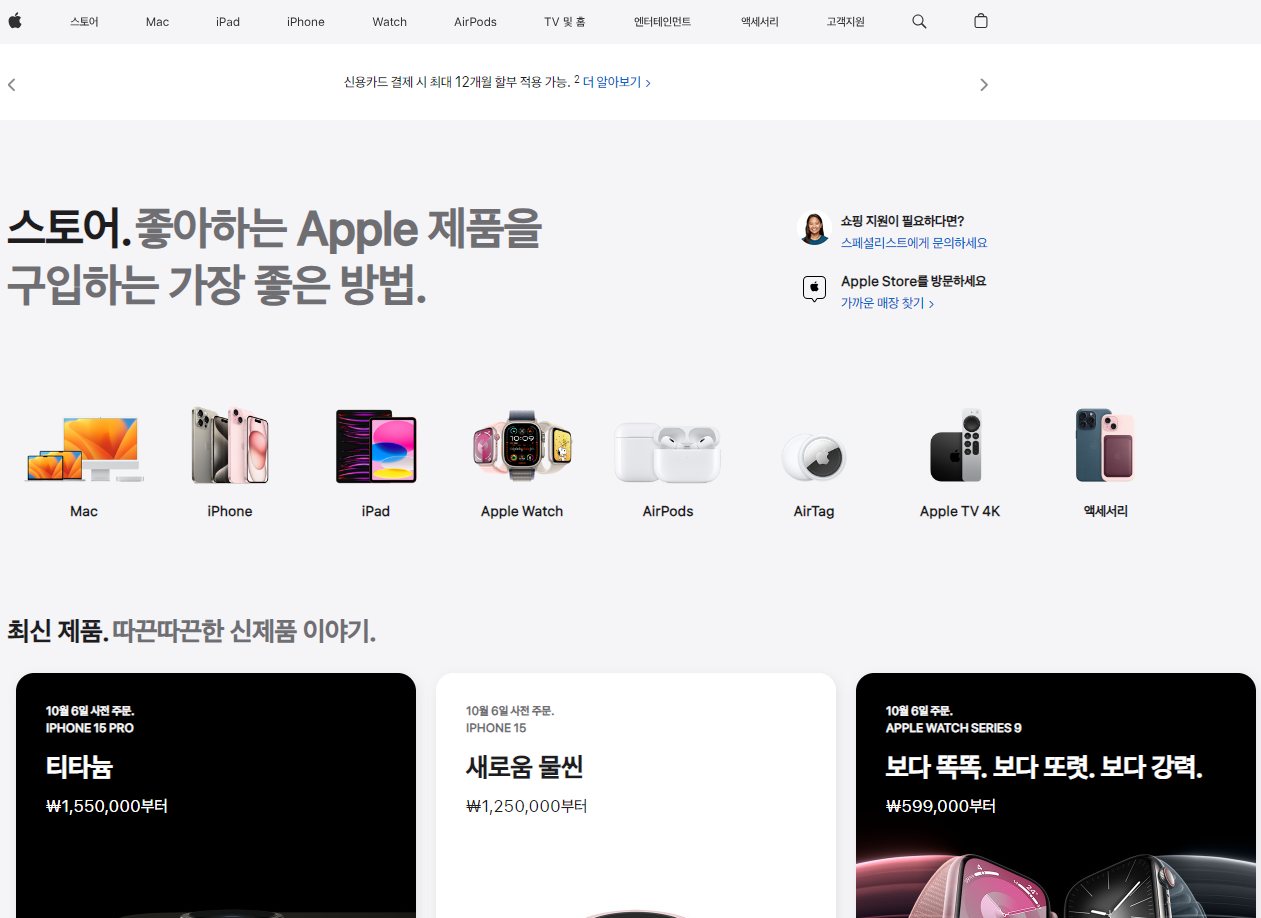Open the Mac menu item

pyautogui.click(x=157, y=21)
